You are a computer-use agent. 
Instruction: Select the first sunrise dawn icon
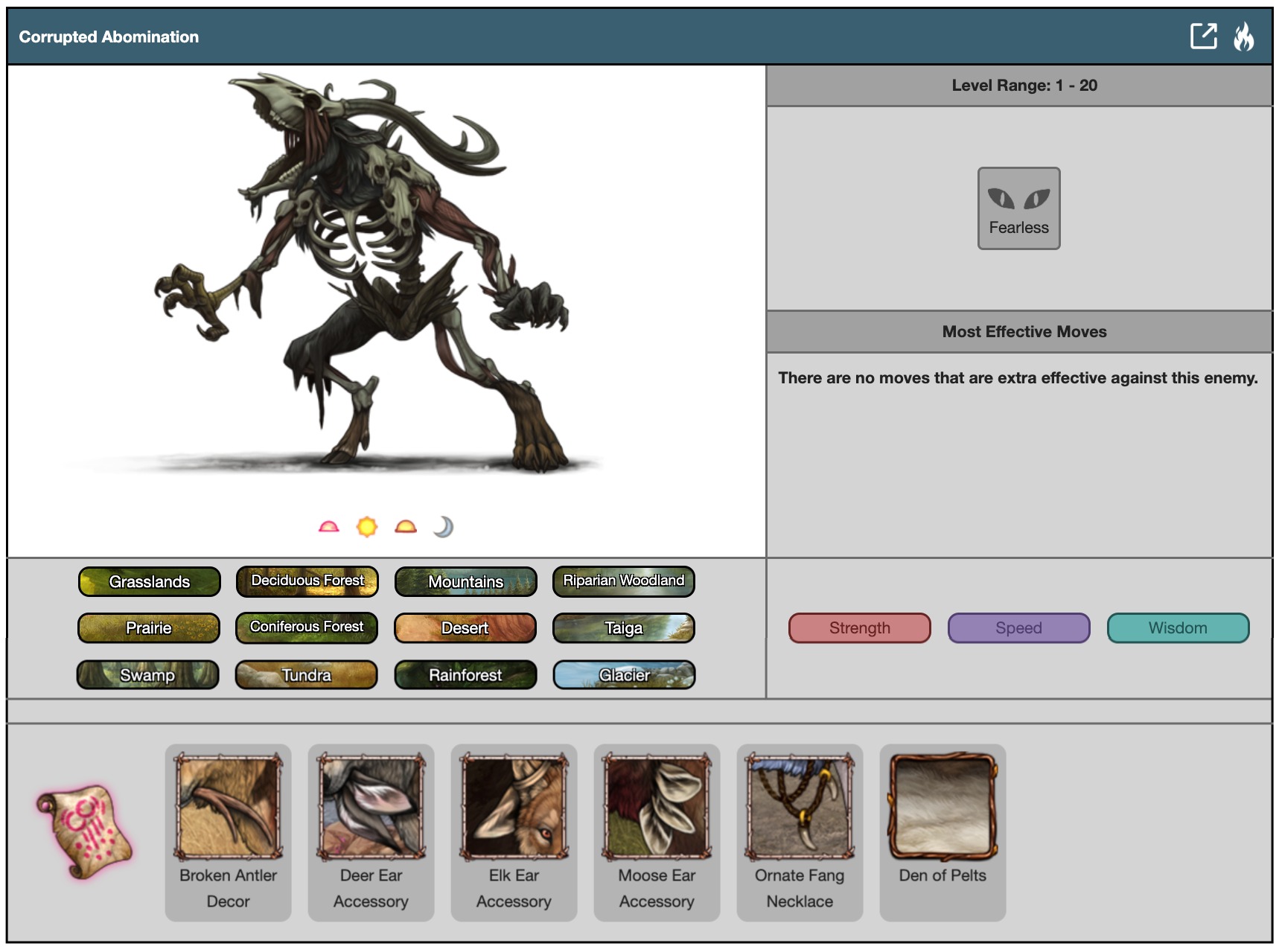[328, 527]
